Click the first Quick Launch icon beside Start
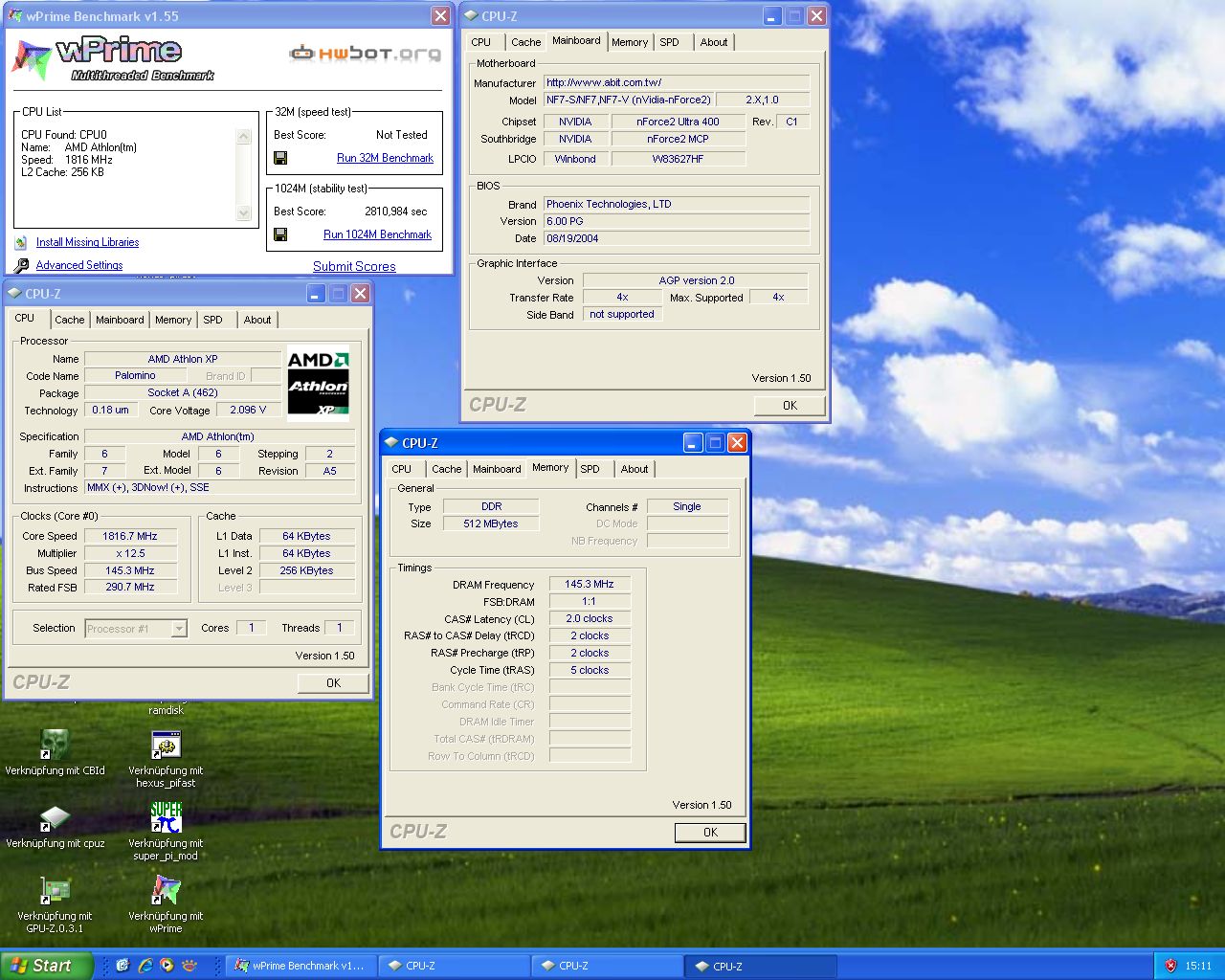The height and width of the screenshot is (980, 1225). [122, 966]
